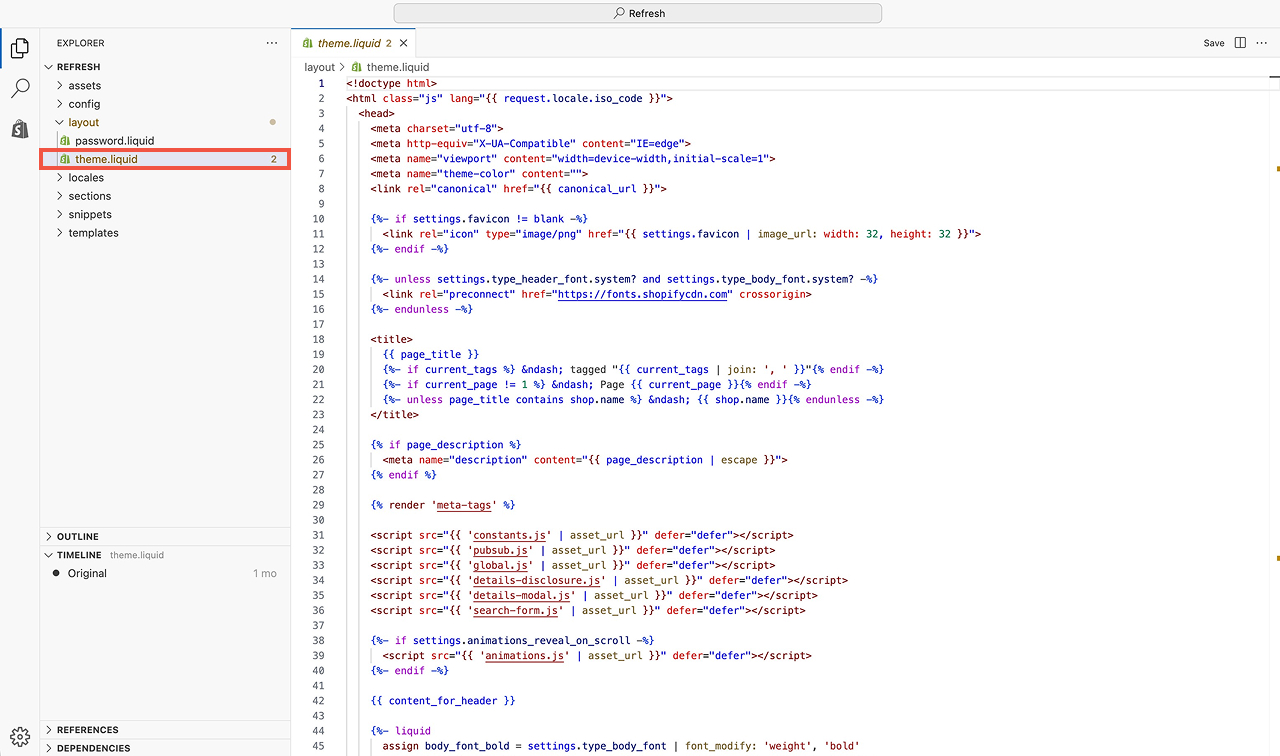1280x756 pixels.
Task: Follow the 'animations.js' asset link
Action: click(527, 656)
